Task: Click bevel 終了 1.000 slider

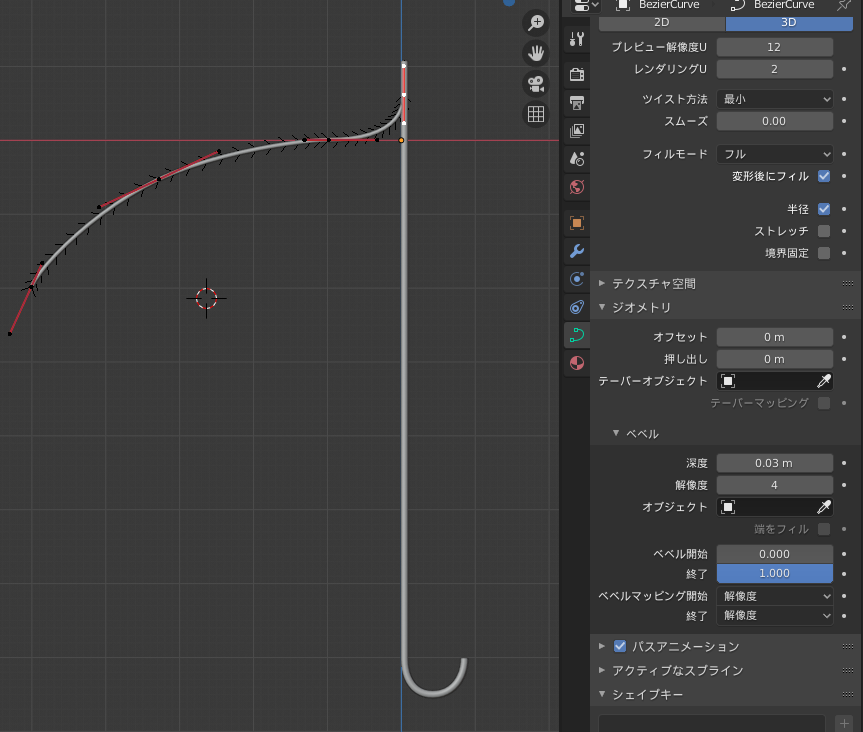Action: click(774, 573)
